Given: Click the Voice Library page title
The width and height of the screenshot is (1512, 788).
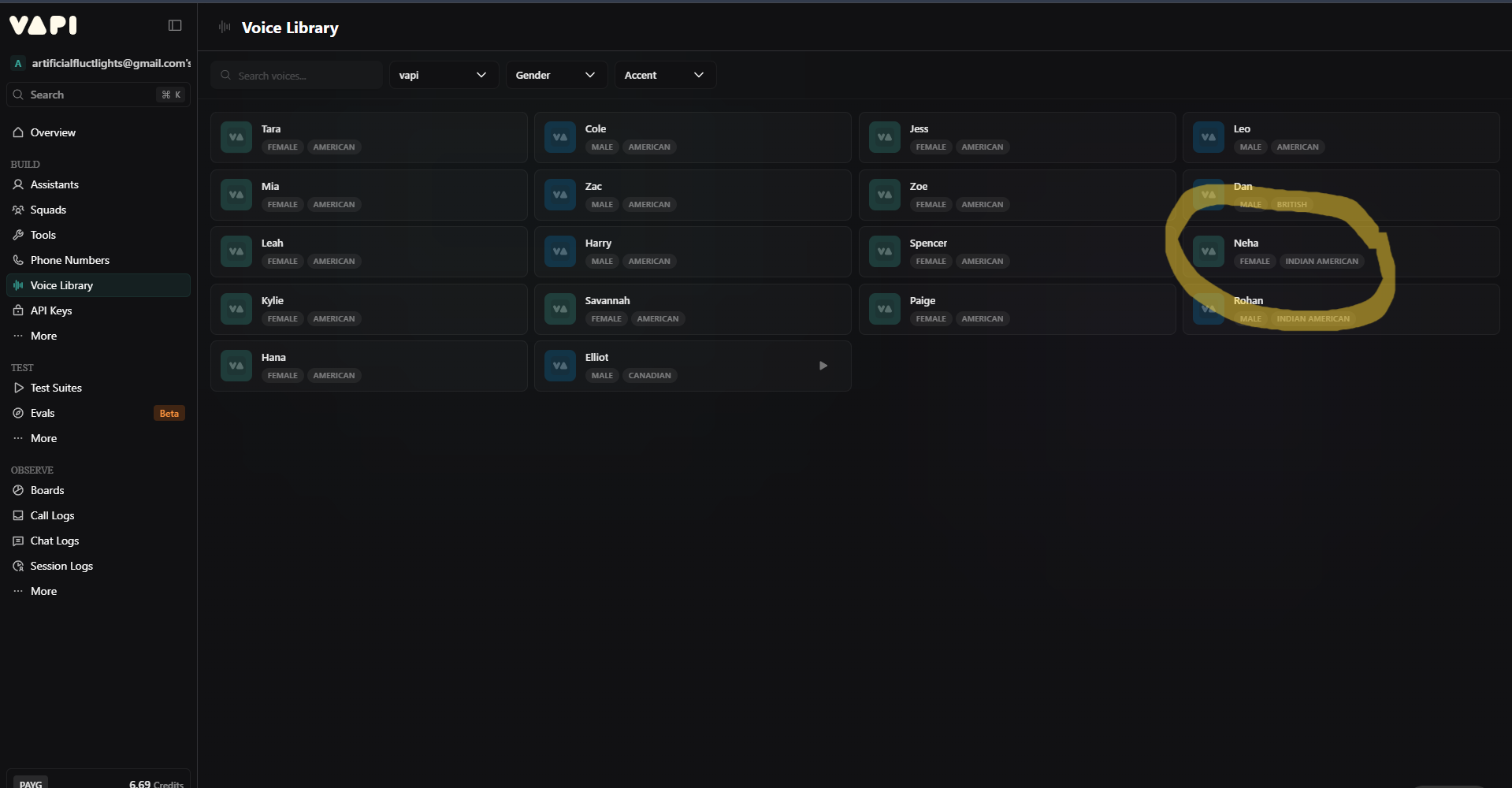Looking at the screenshot, I should (x=290, y=28).
